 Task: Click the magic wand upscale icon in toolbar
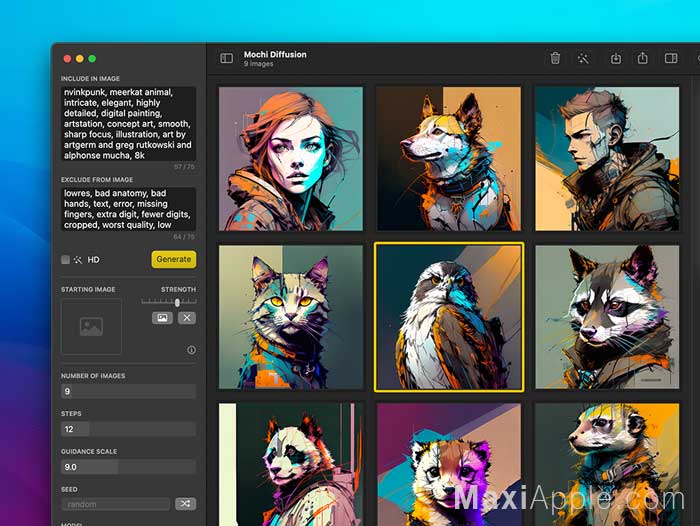[x=583, y=58]
